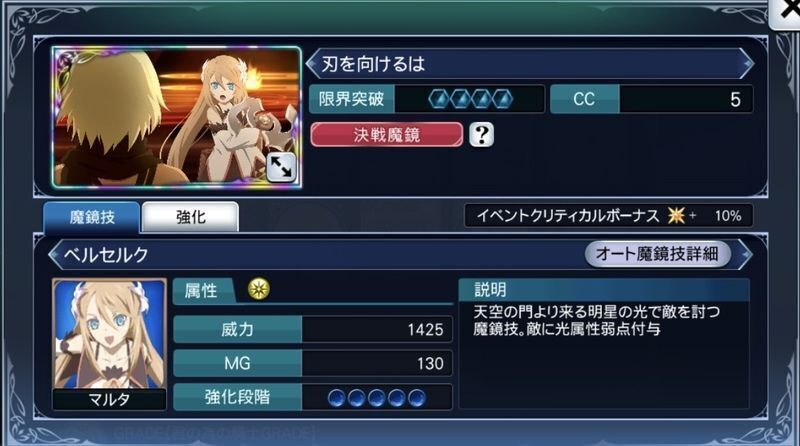Image resolution: width=800 pixels, height=446 pixels.
Task: Close the dialog with the X button
Action: point(786,12)
